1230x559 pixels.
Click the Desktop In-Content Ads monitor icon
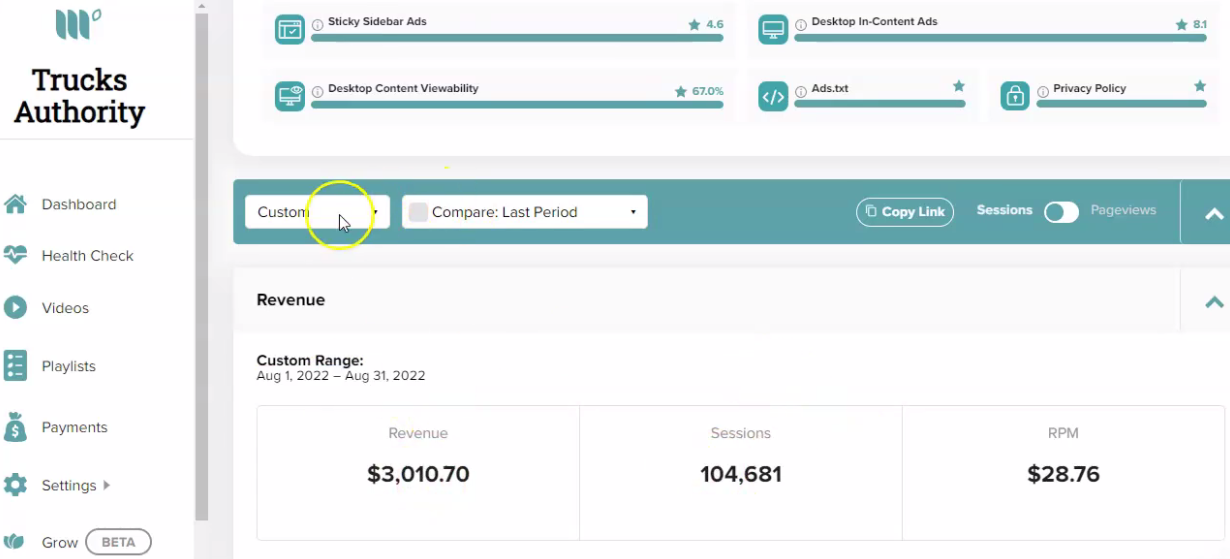tap(774, 30)
